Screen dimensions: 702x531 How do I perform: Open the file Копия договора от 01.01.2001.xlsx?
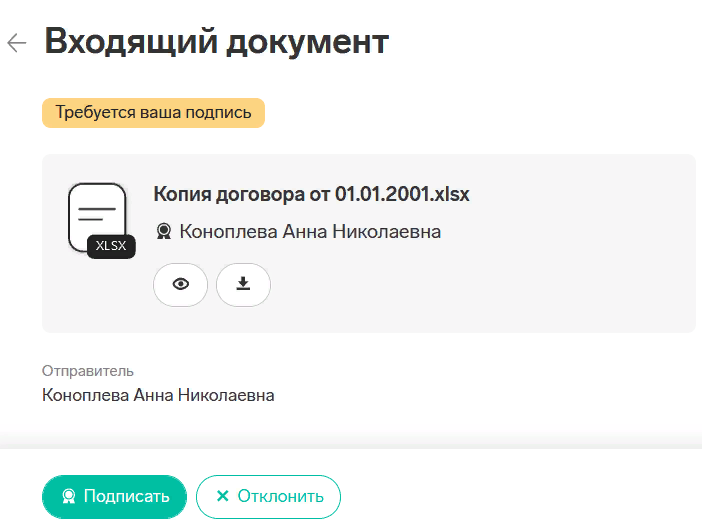click(x=310, y=194)
